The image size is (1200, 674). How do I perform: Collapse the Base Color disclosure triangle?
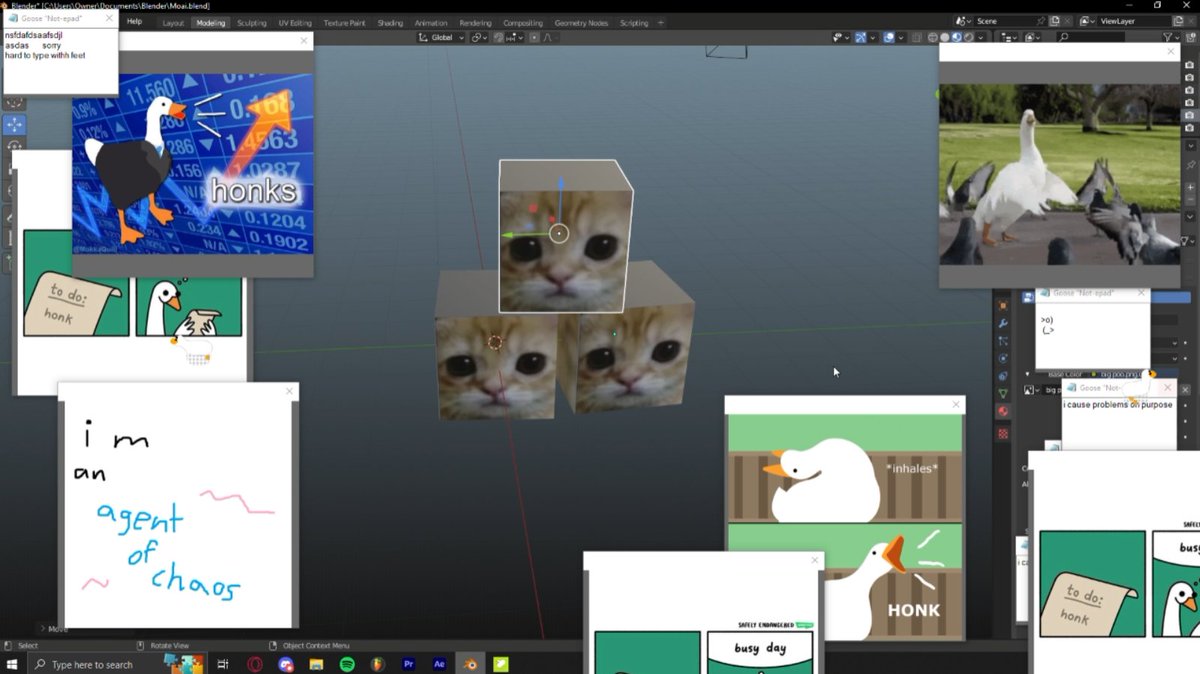pyautogui.click(x=1027, y=373)
